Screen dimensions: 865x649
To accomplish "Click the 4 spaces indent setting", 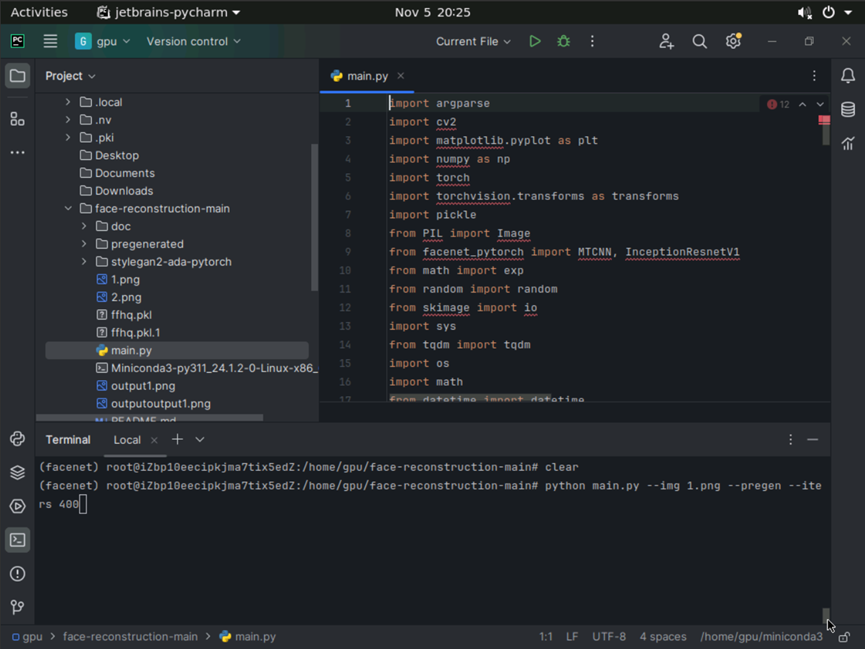I will click(663, 637).
